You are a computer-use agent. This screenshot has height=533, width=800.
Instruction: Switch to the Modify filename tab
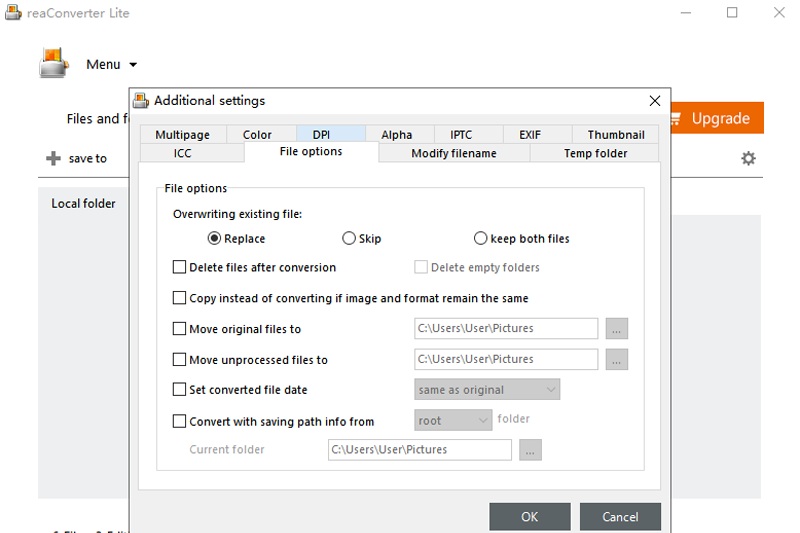[453, 153]
